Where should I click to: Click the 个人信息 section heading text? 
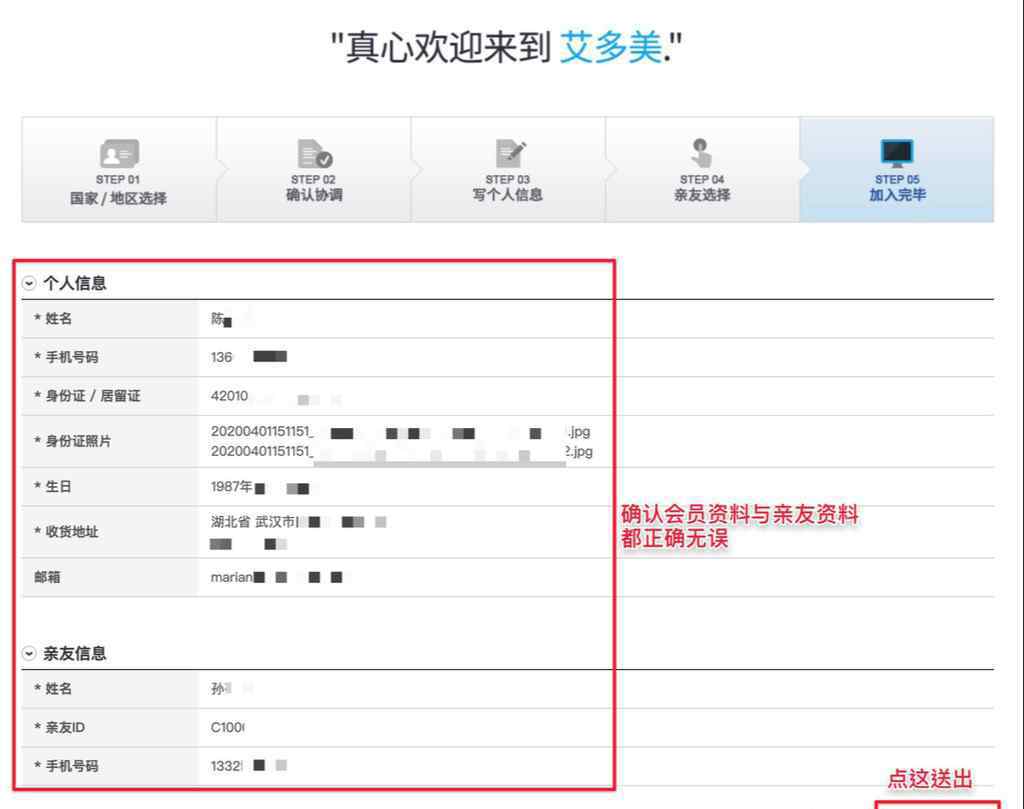tap(74, 283)
